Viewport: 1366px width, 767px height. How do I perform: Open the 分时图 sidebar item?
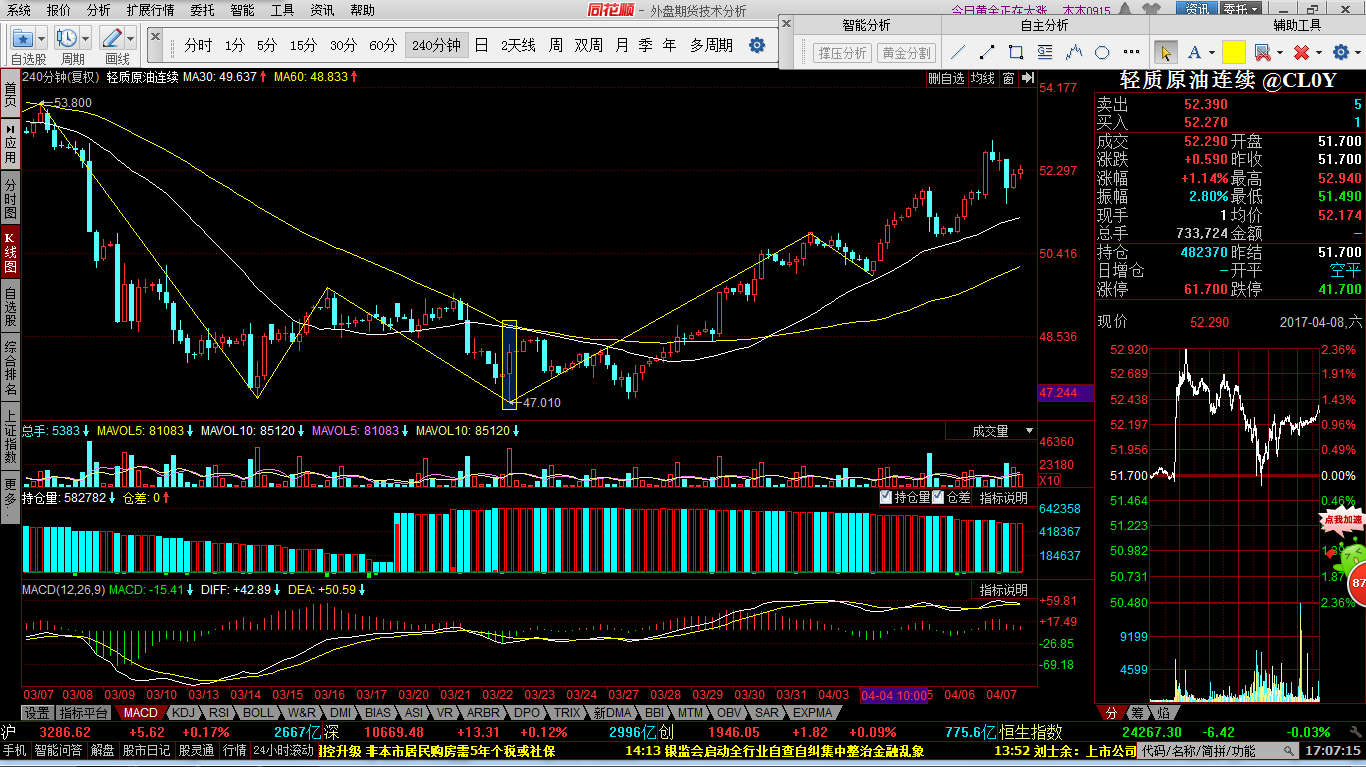pos(10,199)
